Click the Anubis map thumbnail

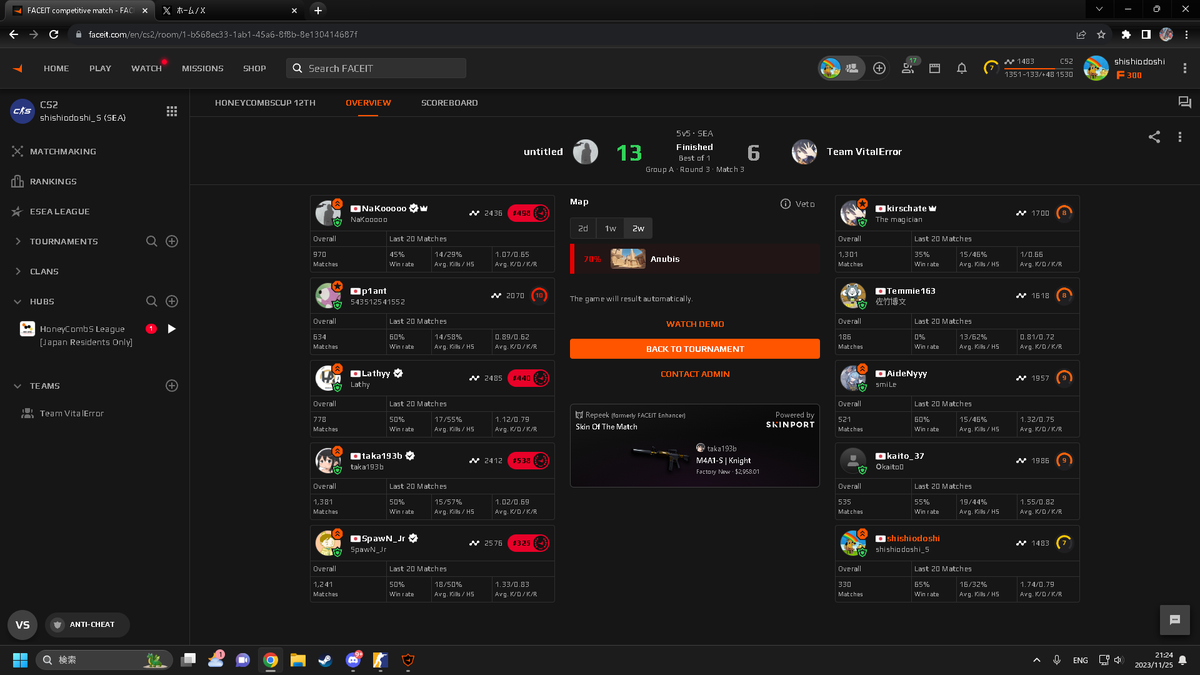click(x=628, y=258)
